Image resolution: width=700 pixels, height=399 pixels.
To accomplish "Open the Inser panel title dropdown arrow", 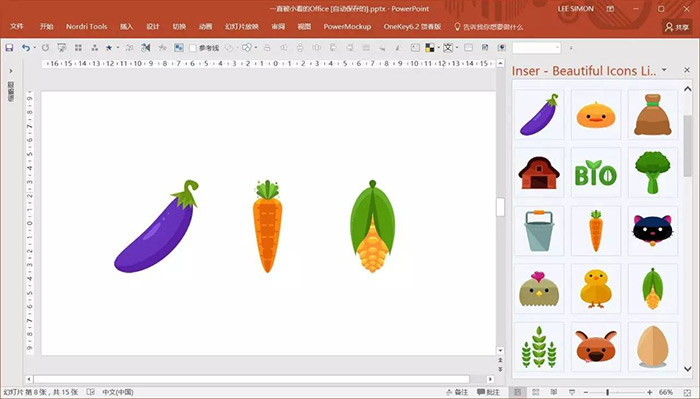I will pyautogui.click(x=664, y=70).
